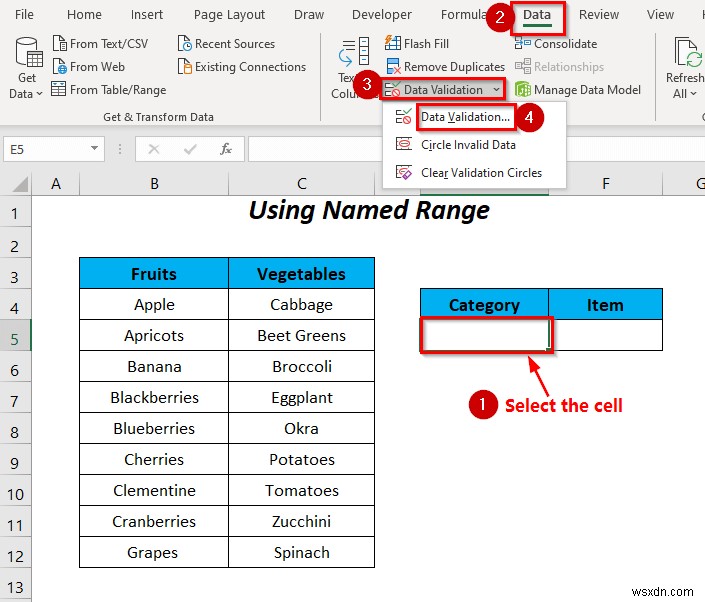Expand the Get Data dropdown
Viewport: 705px width, 602px height.
[x=39, y=94]
